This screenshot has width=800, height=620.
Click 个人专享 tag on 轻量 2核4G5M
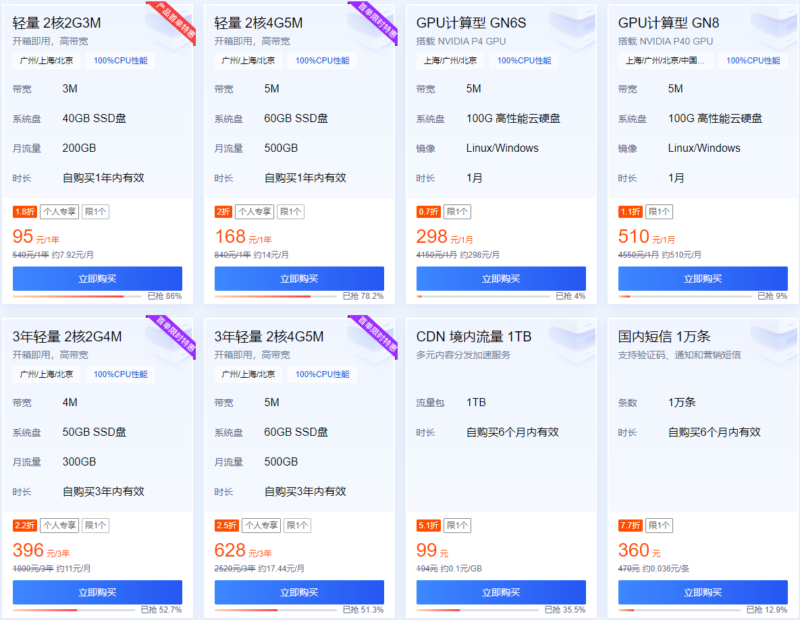(x=254, y=212)
